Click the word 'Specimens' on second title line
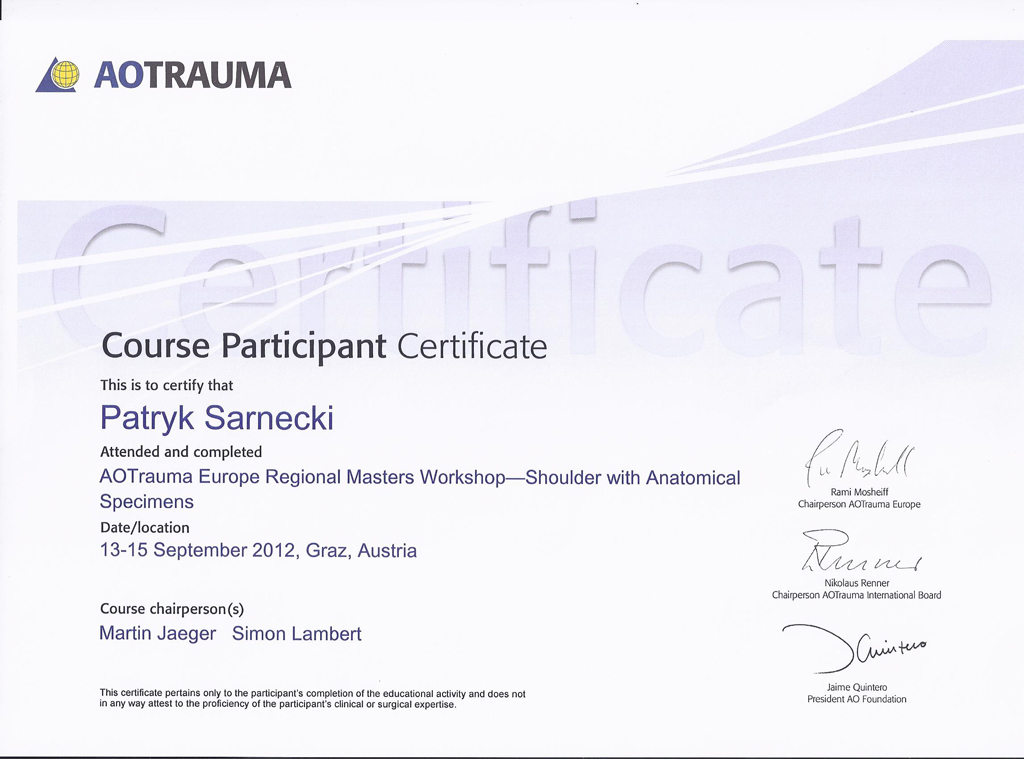The image size is (1024, 759). [147, 502]
